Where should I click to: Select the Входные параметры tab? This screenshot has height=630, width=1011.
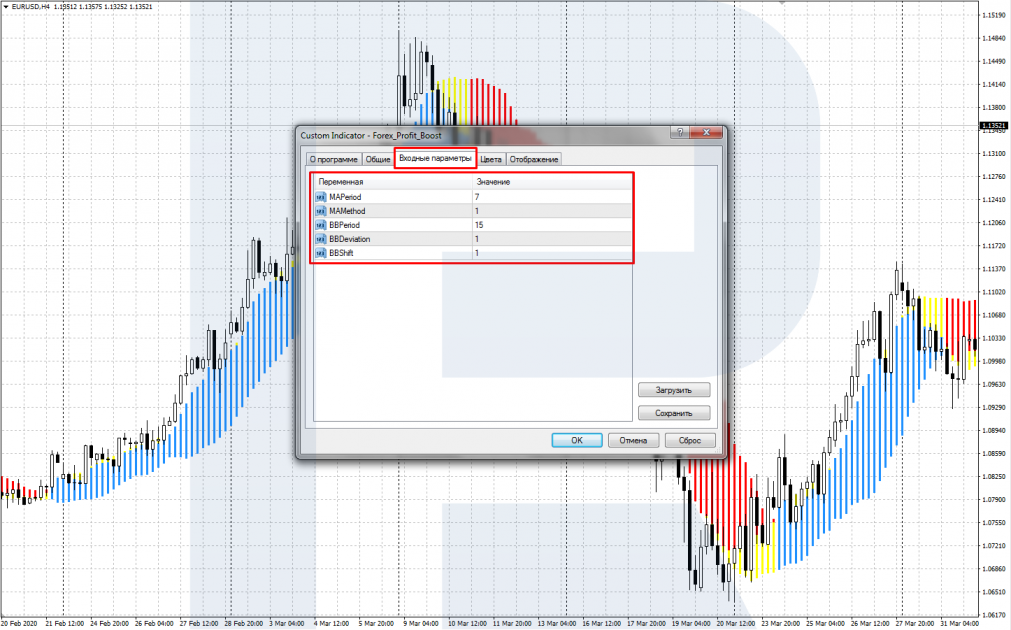click(x=434, y=158)
